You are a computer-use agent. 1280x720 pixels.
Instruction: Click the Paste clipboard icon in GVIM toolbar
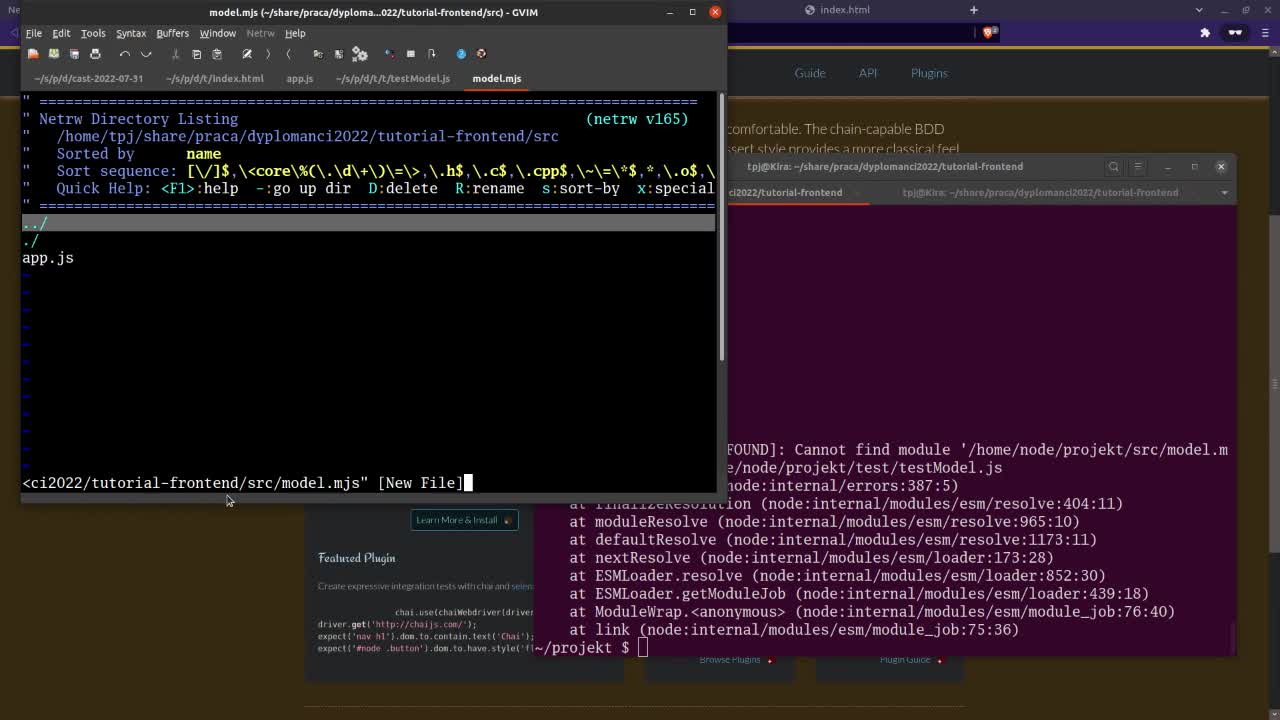(x=217, y=54)
